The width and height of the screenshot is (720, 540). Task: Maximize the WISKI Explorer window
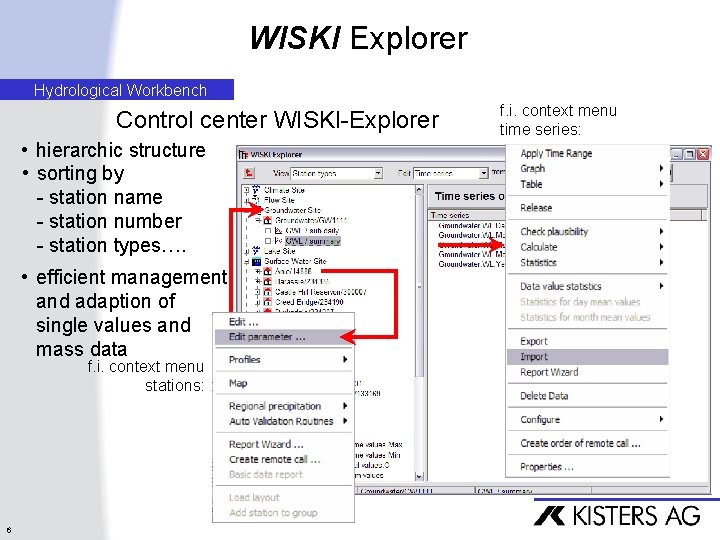[x=689, y=154]
